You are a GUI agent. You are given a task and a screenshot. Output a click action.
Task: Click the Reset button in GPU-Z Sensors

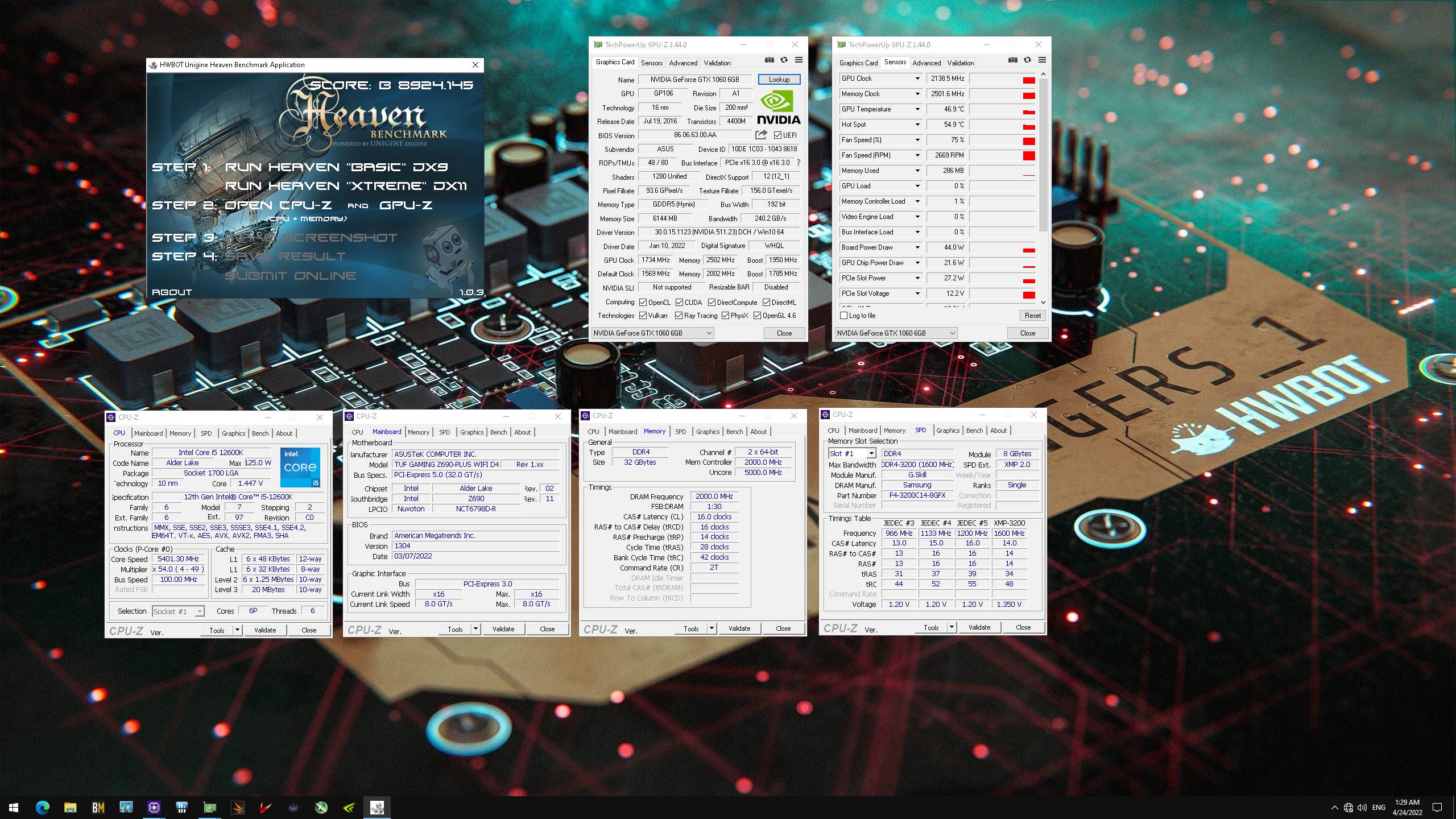click(x=1033, y=316)
